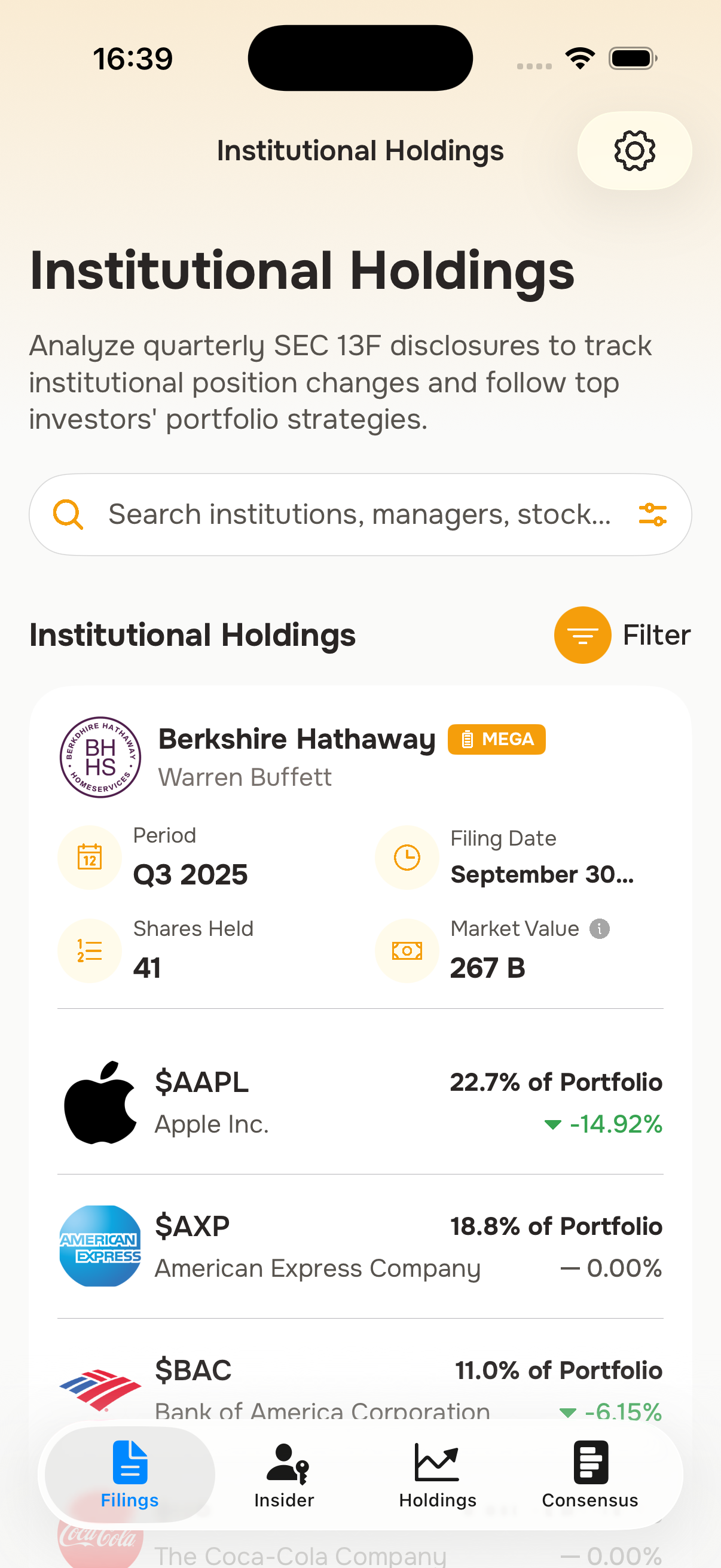This screenshot has height=1568, width=721.
Task: Open the $AXP American Express row
Action: coord(360,1246)
